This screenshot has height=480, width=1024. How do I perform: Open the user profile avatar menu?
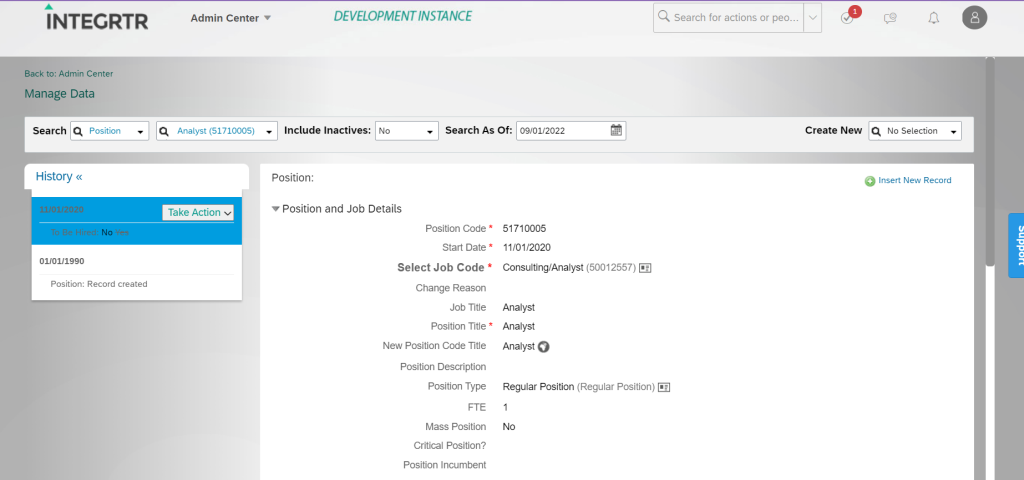(974, 18)
